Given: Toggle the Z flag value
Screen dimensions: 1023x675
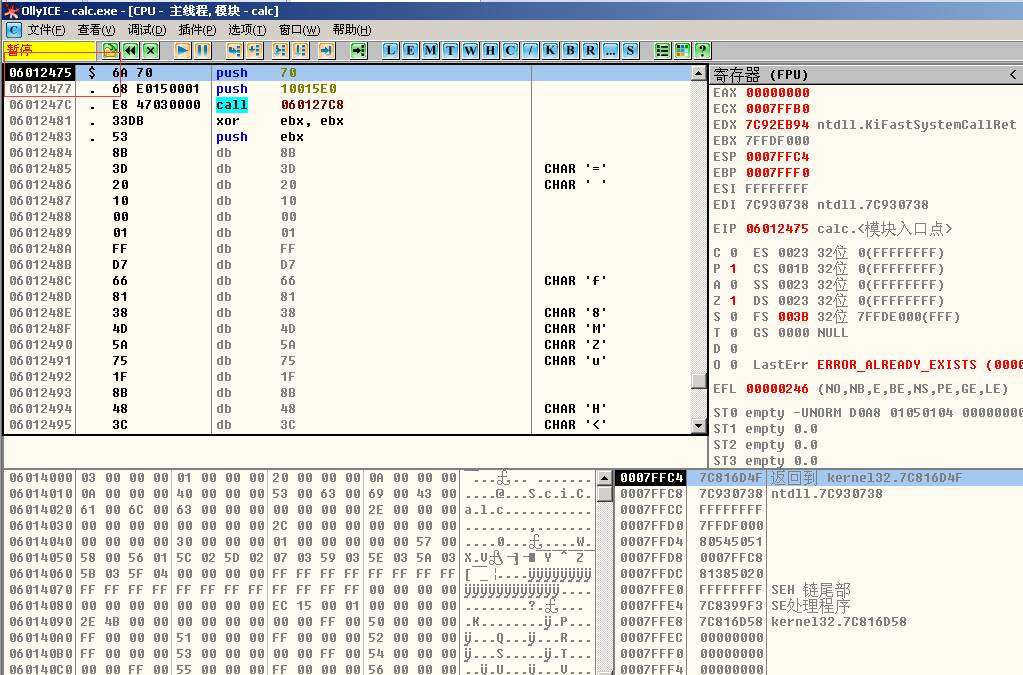Looking at the screenshot, I should pos(733,301).
